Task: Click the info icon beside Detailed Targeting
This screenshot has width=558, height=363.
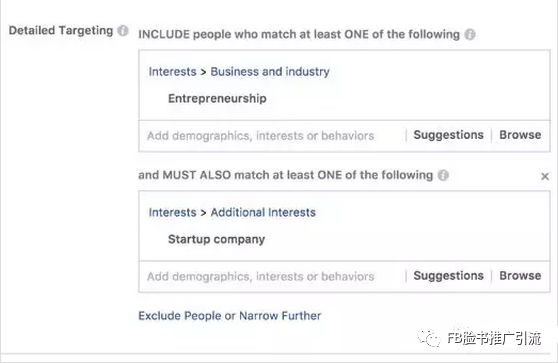Action: pyautogui.click(x=123, y=31)
